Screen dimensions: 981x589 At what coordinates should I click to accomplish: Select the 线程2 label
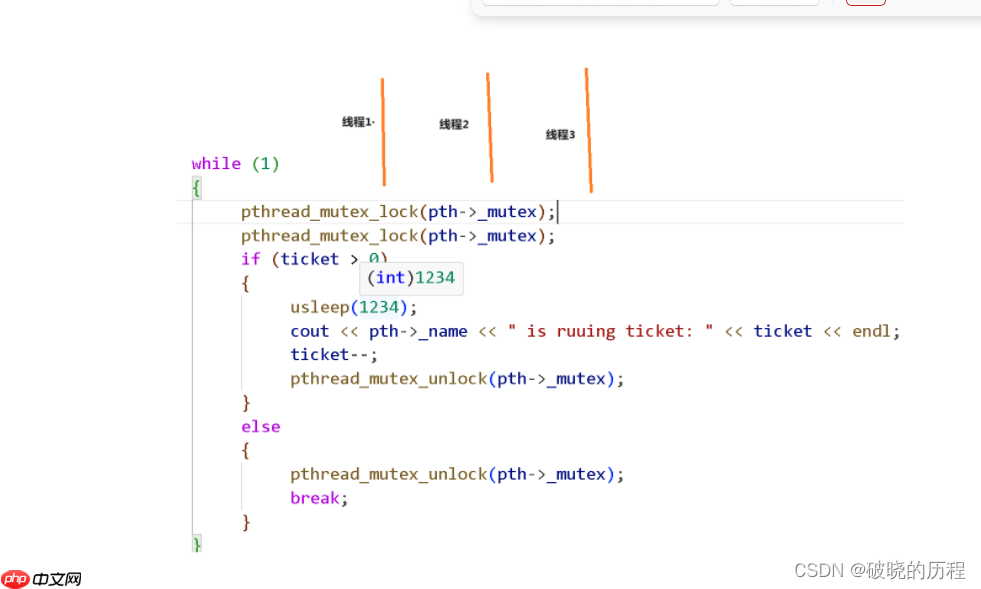click(x=453, y=124)
